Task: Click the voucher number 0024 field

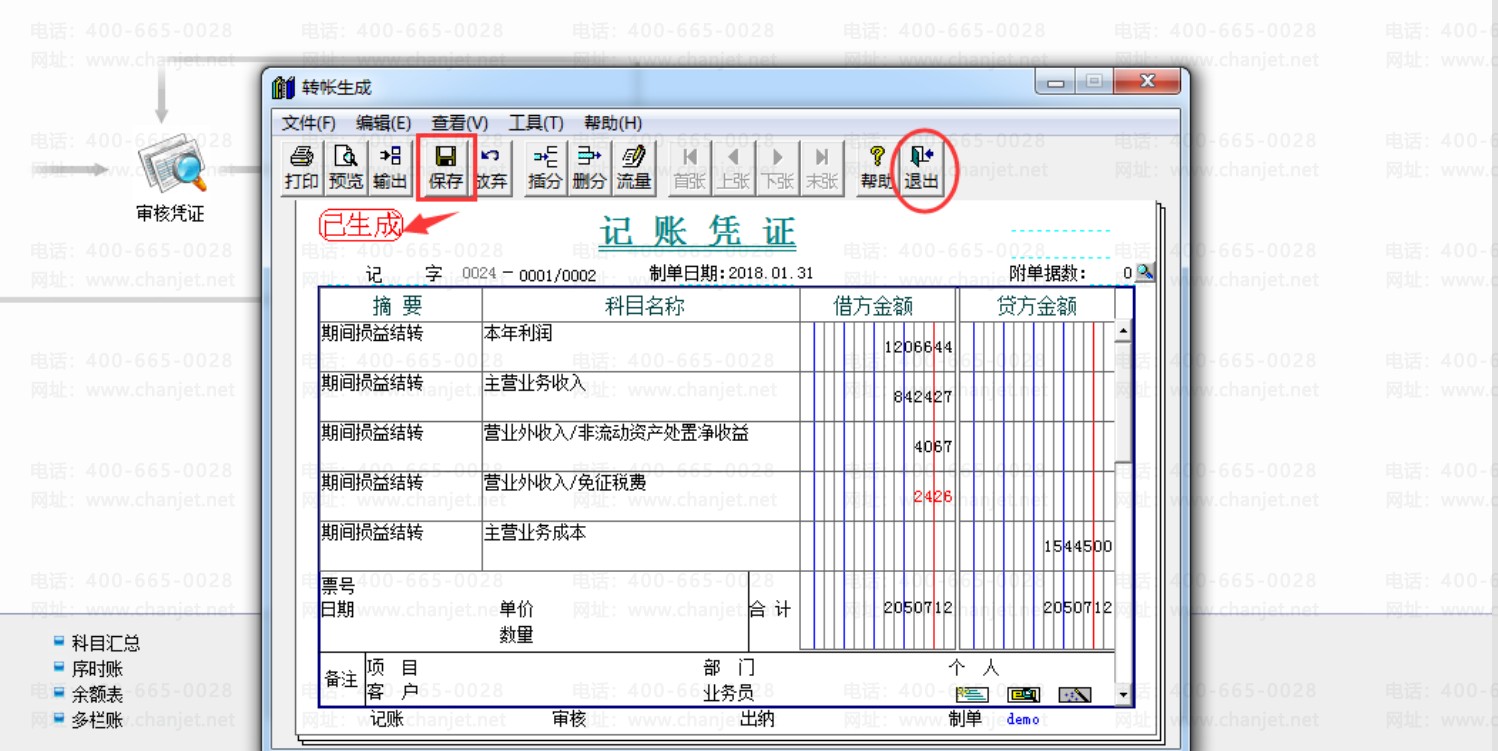Action: point(479,273)
